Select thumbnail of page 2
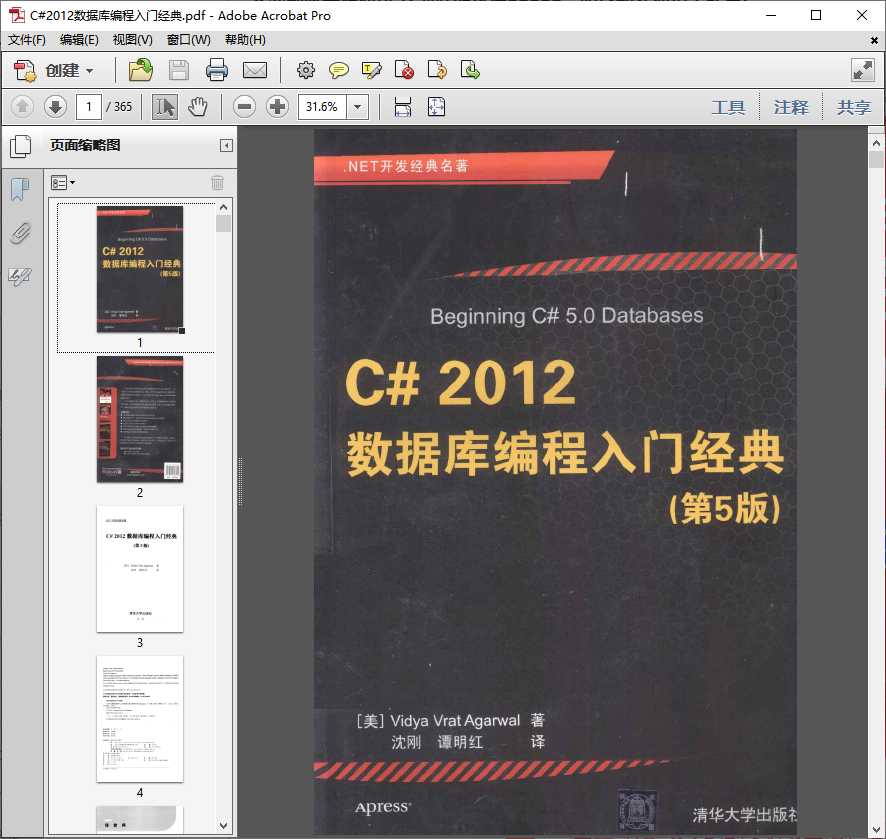The image size is (886, 839). click(140, 419)
